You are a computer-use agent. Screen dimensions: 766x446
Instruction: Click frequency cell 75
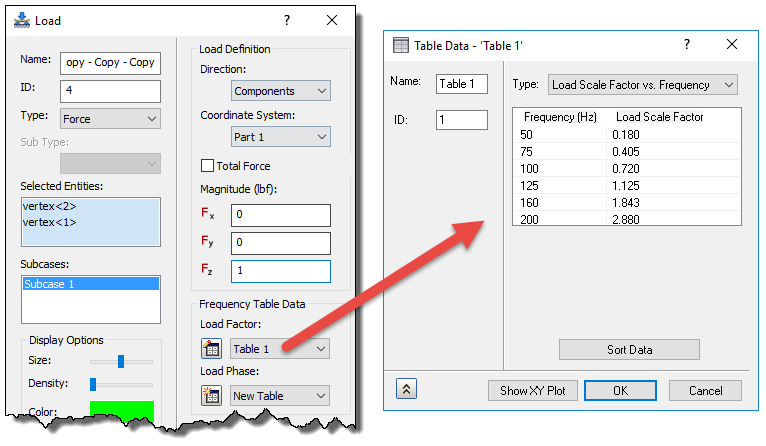(x=560, y=151)
